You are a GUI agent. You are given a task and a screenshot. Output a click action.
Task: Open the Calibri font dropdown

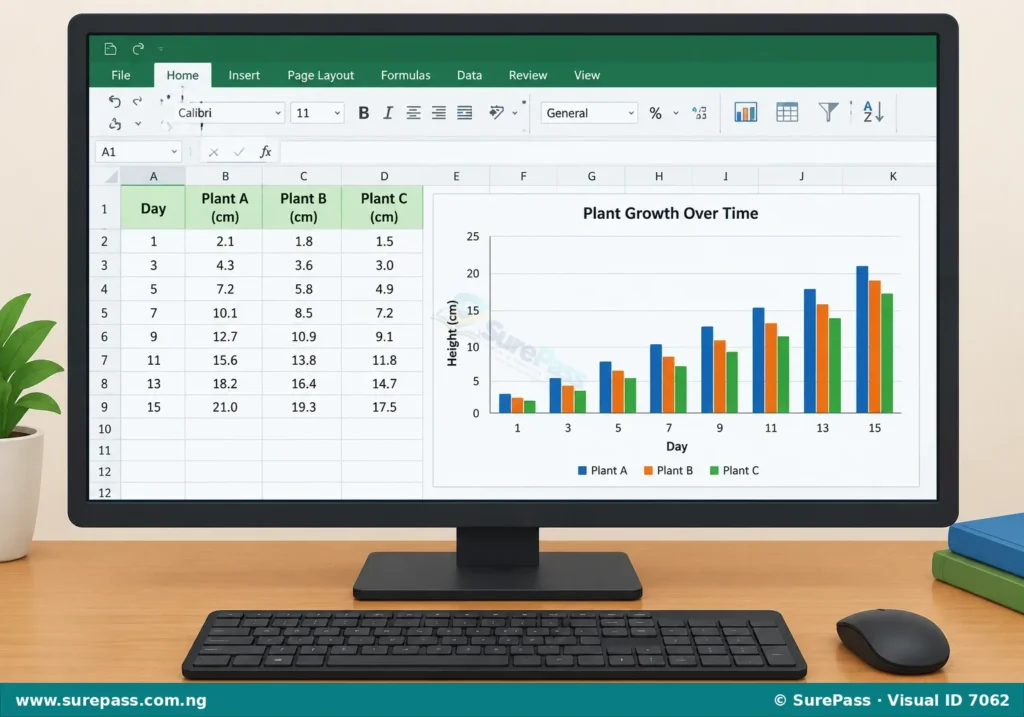[278, 113]
